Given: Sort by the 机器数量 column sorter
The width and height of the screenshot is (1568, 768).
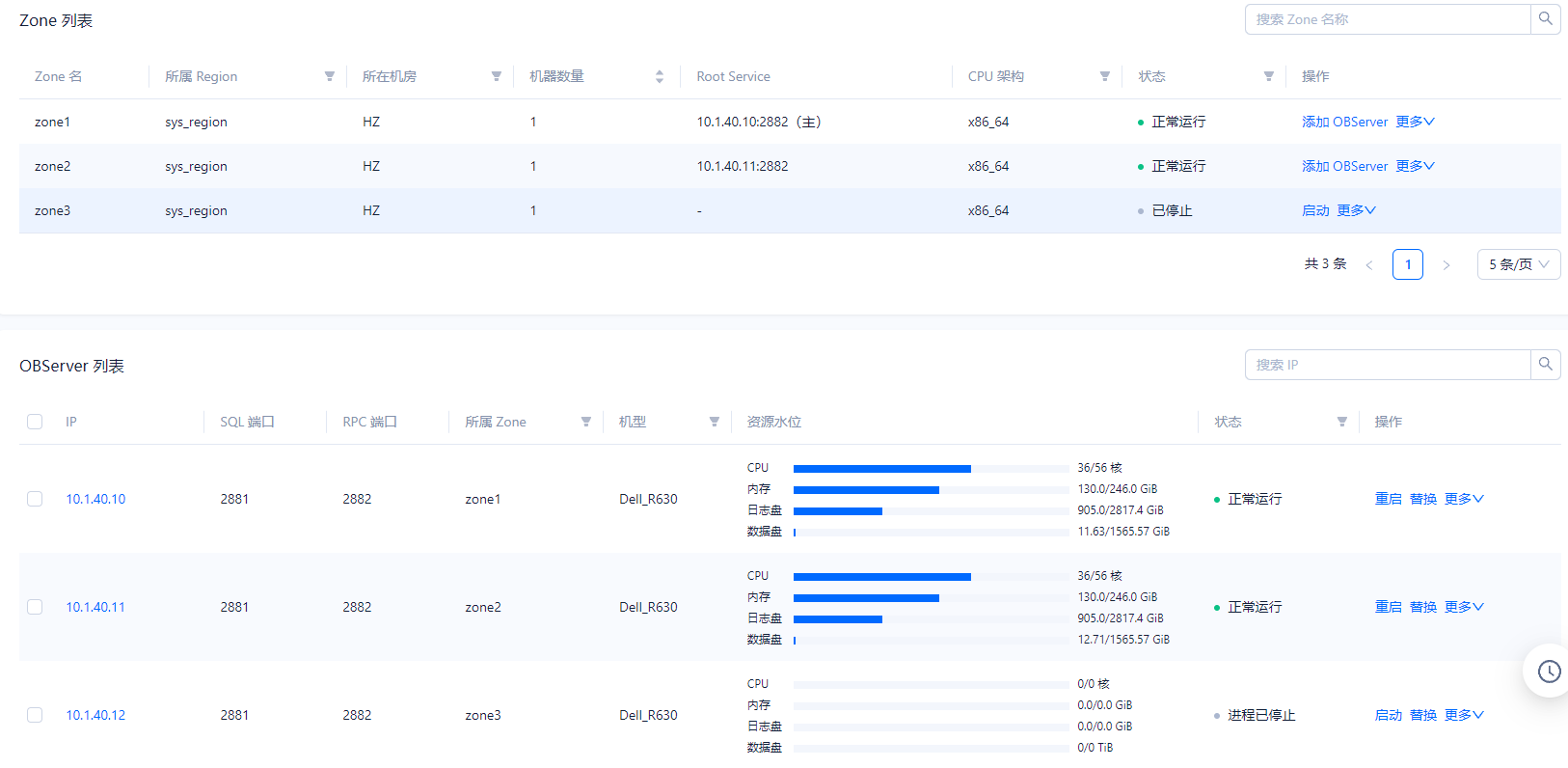Looking at the screenshot, I should (660, 76).
